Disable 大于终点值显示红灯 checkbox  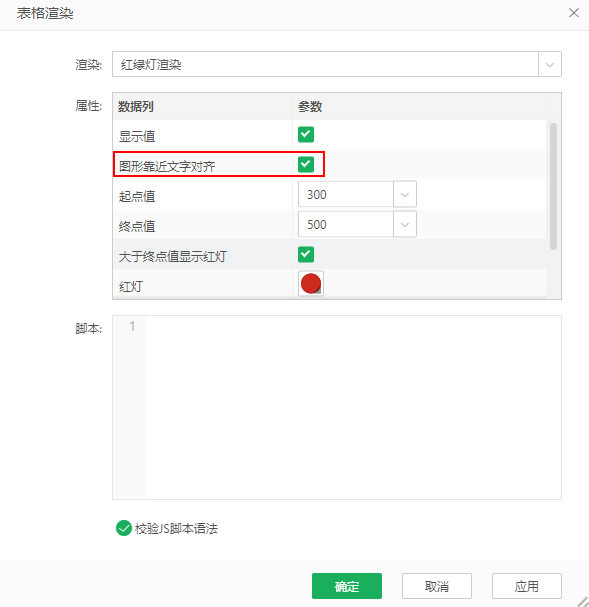[x=306, y=254]
